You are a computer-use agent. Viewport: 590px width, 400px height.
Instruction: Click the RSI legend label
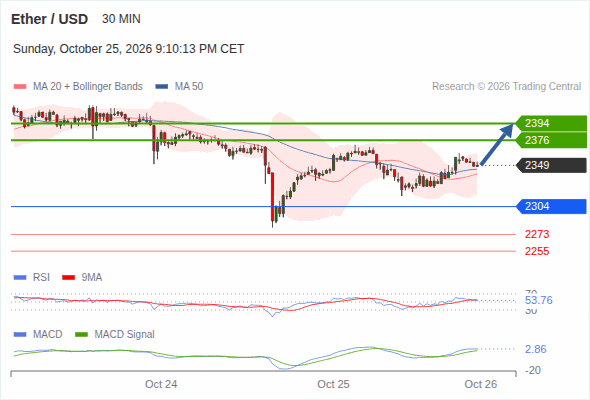click(41, 277)
